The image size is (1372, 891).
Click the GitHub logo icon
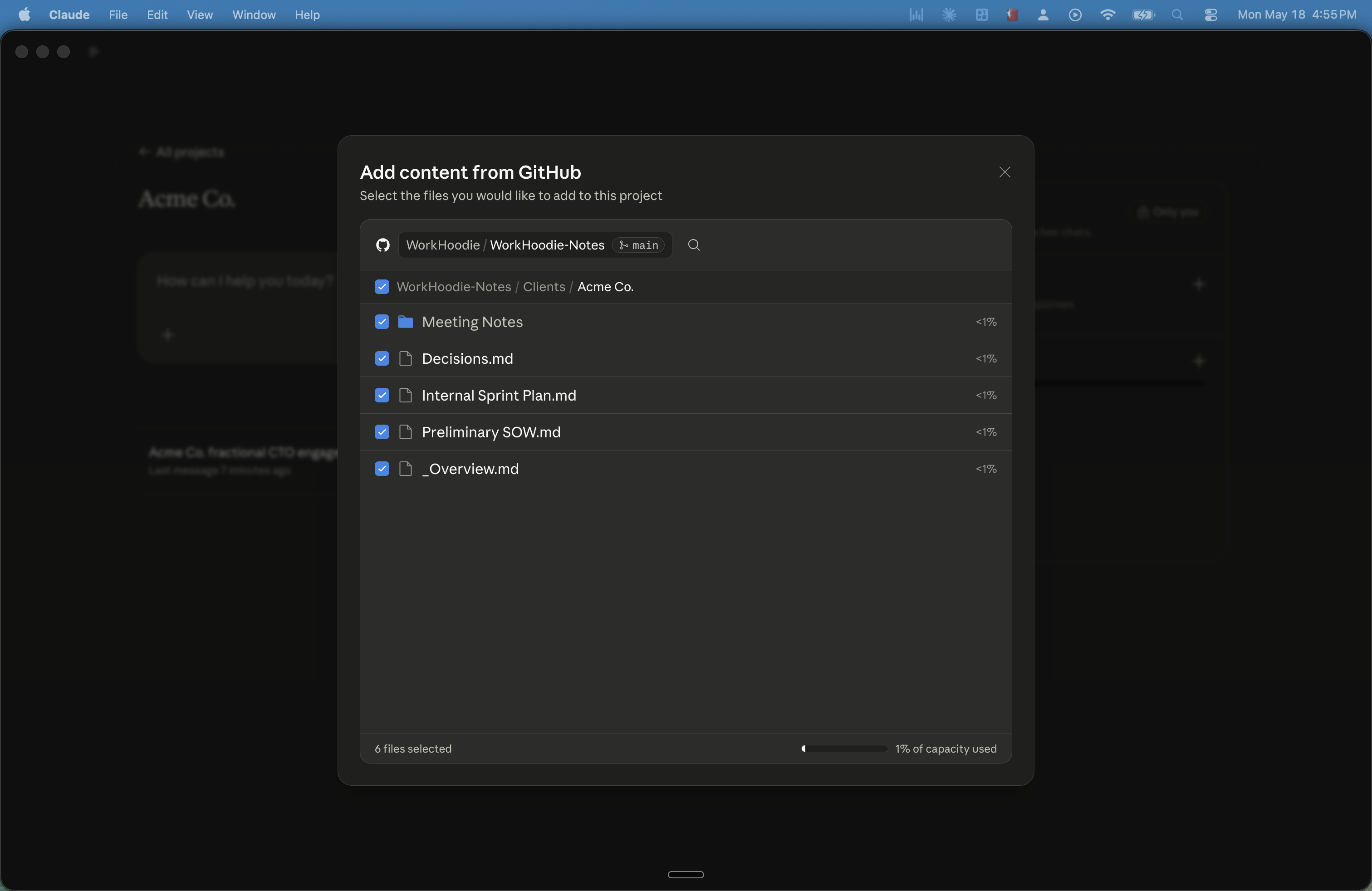383,245
